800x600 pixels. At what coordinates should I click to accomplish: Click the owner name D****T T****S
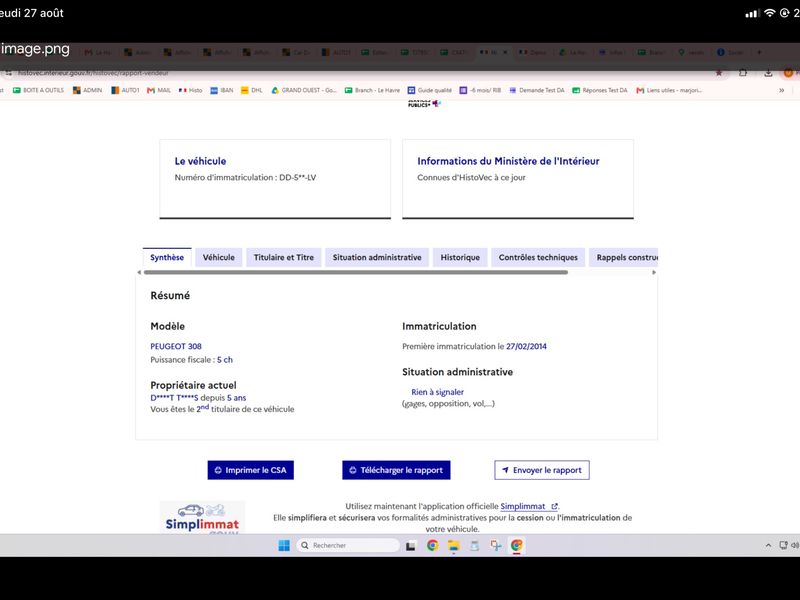click(174, 398)
